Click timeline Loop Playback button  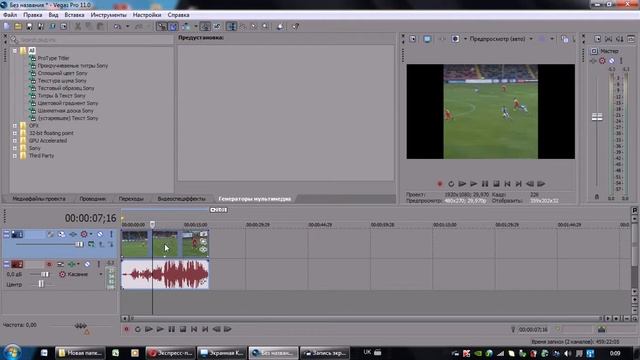pyautogui.click(x=138, y=329)
